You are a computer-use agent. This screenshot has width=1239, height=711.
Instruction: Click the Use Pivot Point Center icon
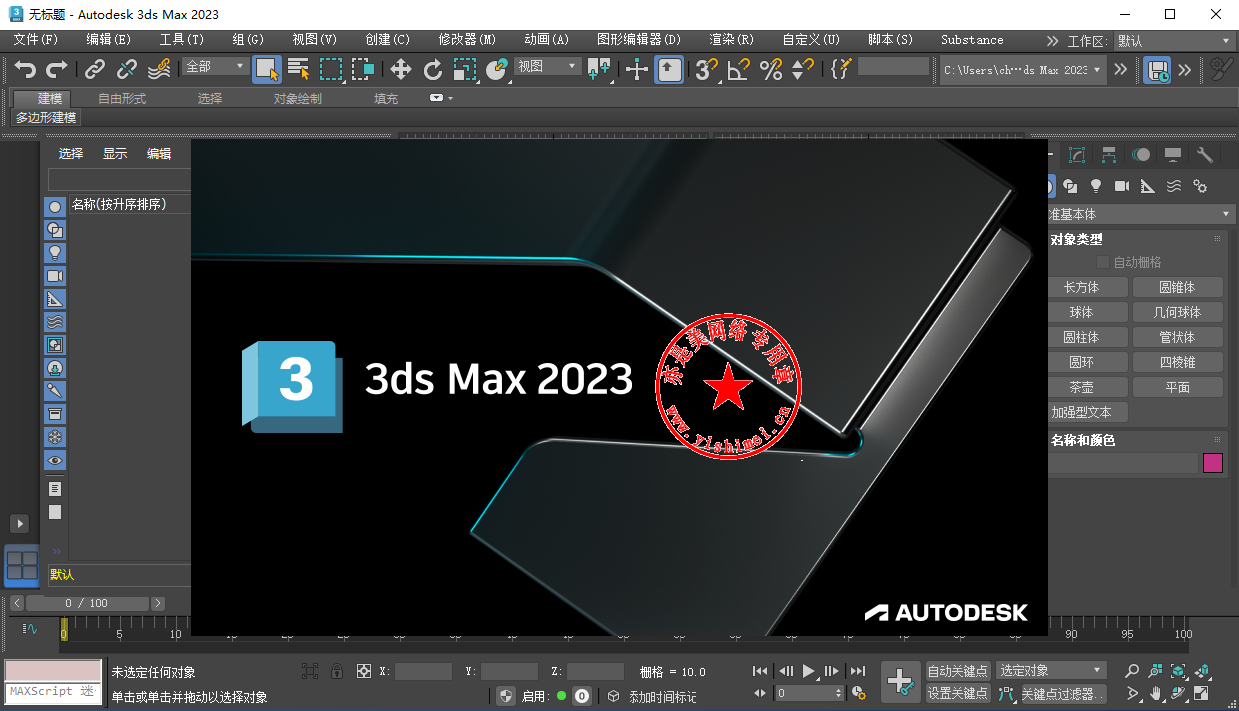599,69
